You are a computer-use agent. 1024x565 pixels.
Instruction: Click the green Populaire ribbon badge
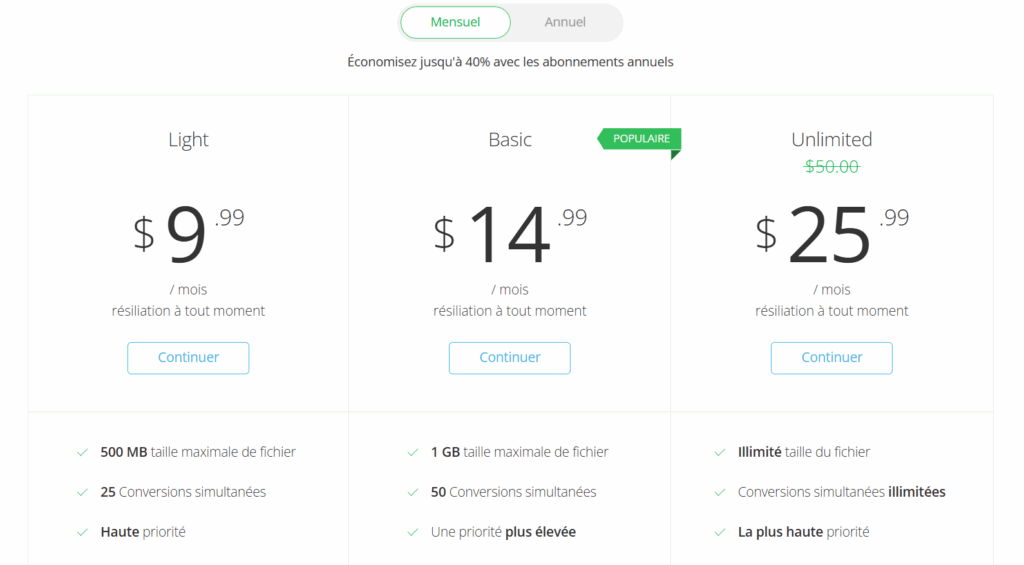(640, 139)
